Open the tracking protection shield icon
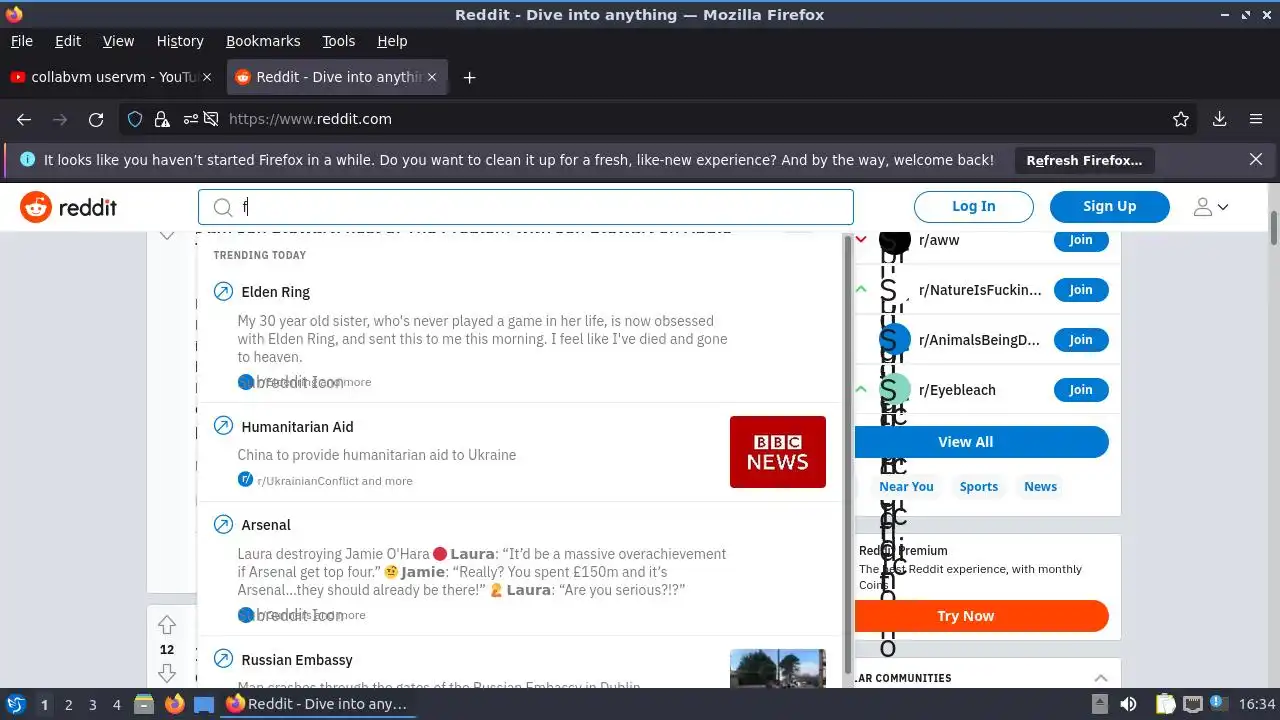 coord(135,119)
